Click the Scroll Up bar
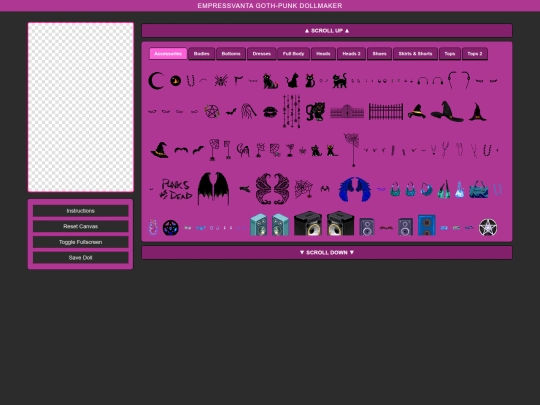The image size is (540, 405). pyautogui.click(x=327, y=31)
